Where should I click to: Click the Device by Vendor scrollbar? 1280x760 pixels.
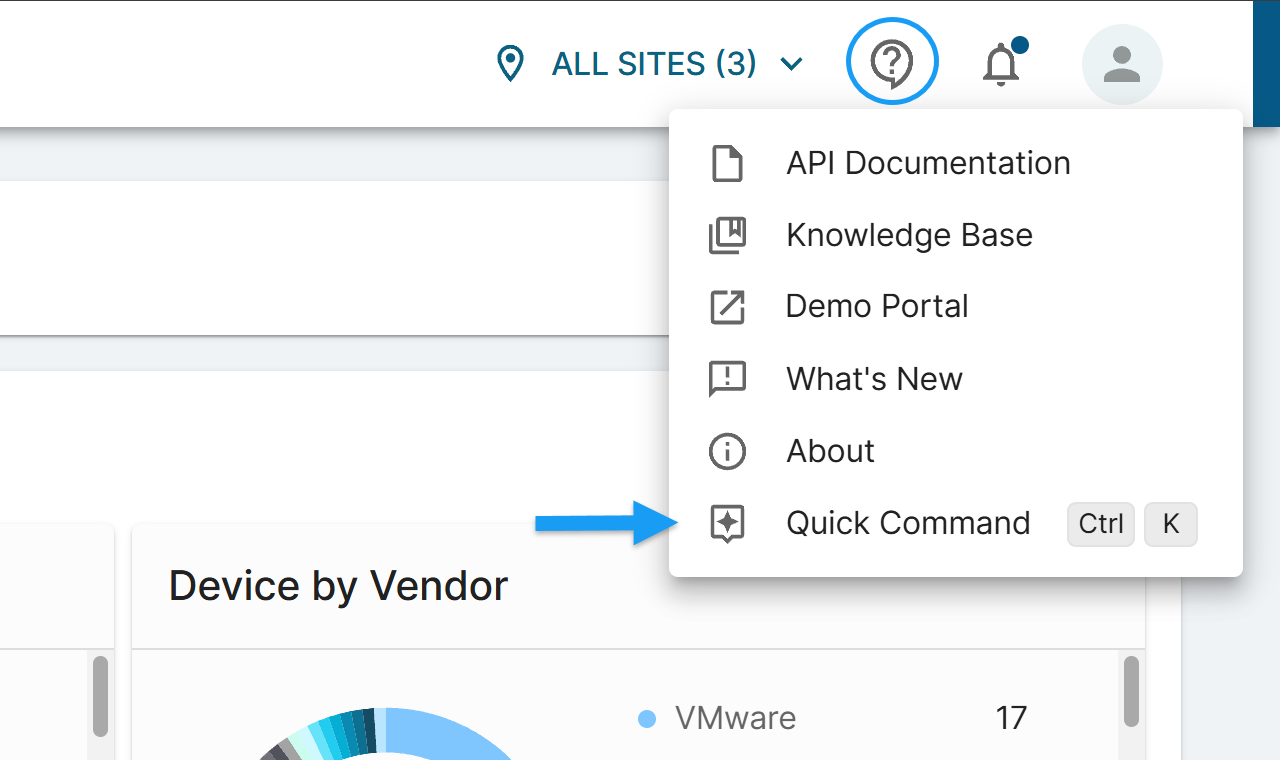(1130, 691)
